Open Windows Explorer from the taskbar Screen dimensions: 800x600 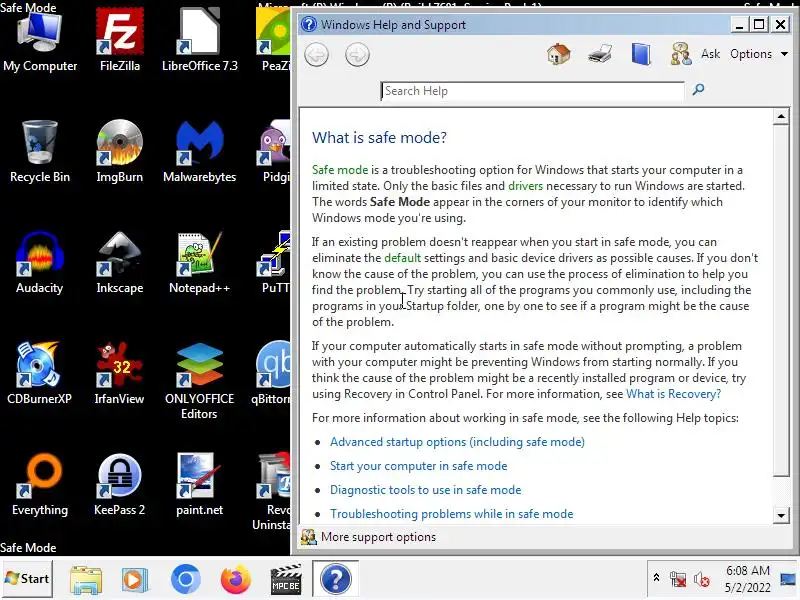(86, 580)
